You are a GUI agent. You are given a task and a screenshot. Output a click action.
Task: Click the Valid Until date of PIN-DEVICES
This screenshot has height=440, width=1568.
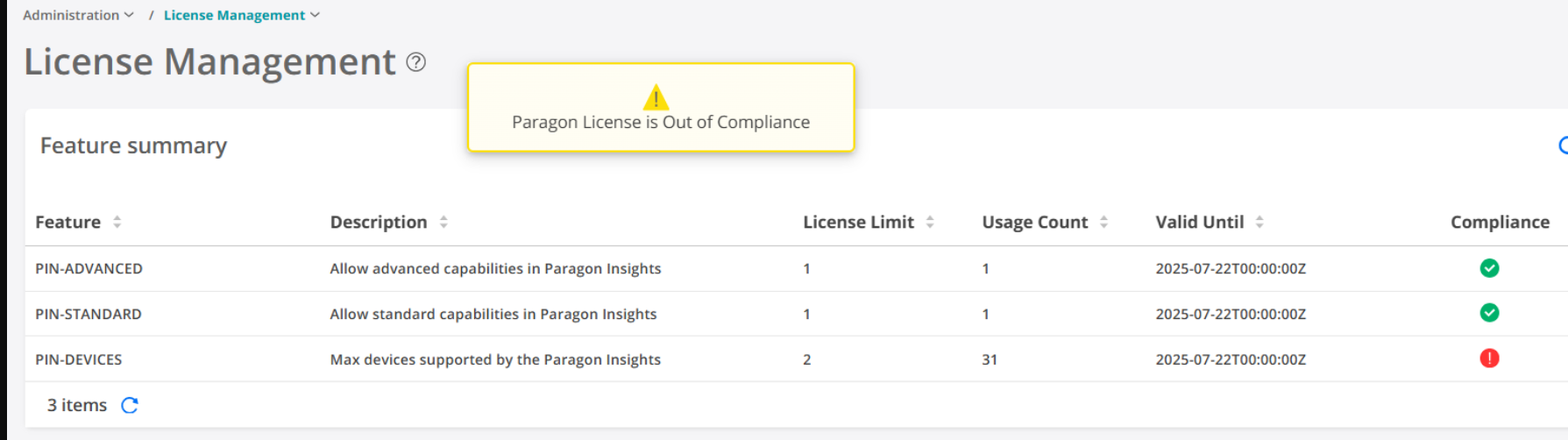(x=1231, y=359)
